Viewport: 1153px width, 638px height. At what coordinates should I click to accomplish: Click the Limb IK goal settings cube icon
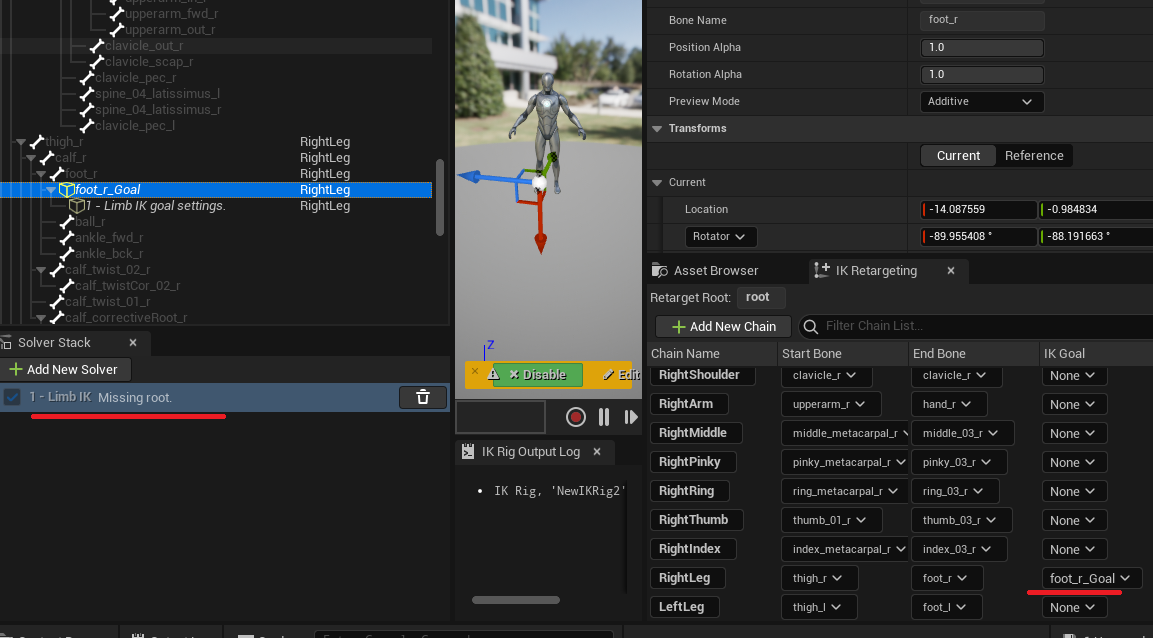(x=76, y=206)
